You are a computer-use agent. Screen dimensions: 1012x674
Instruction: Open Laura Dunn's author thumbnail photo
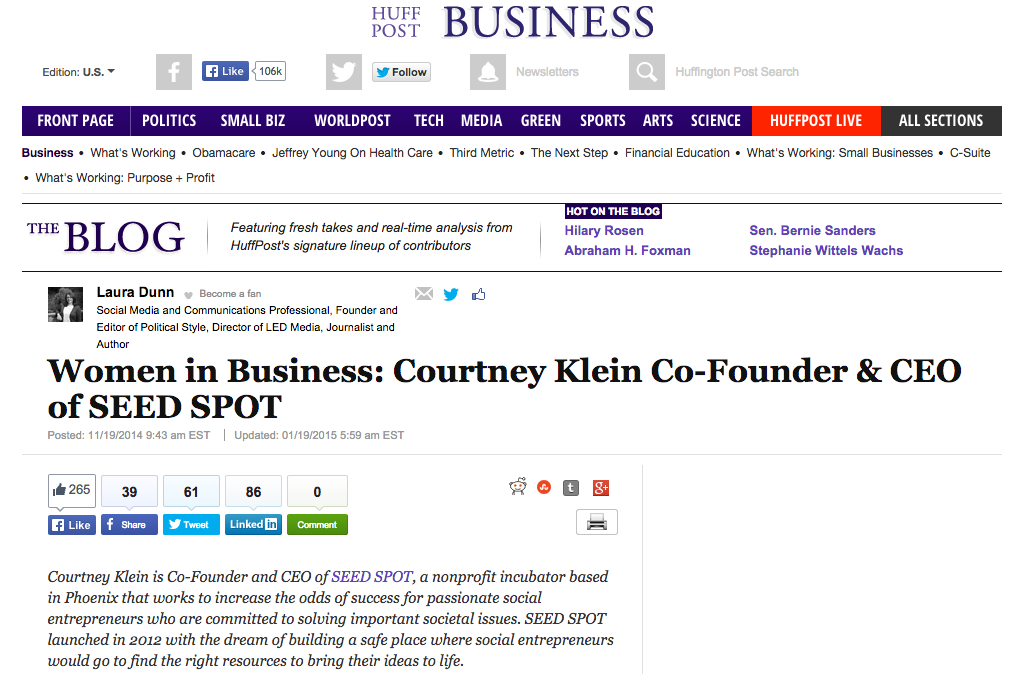65,304
